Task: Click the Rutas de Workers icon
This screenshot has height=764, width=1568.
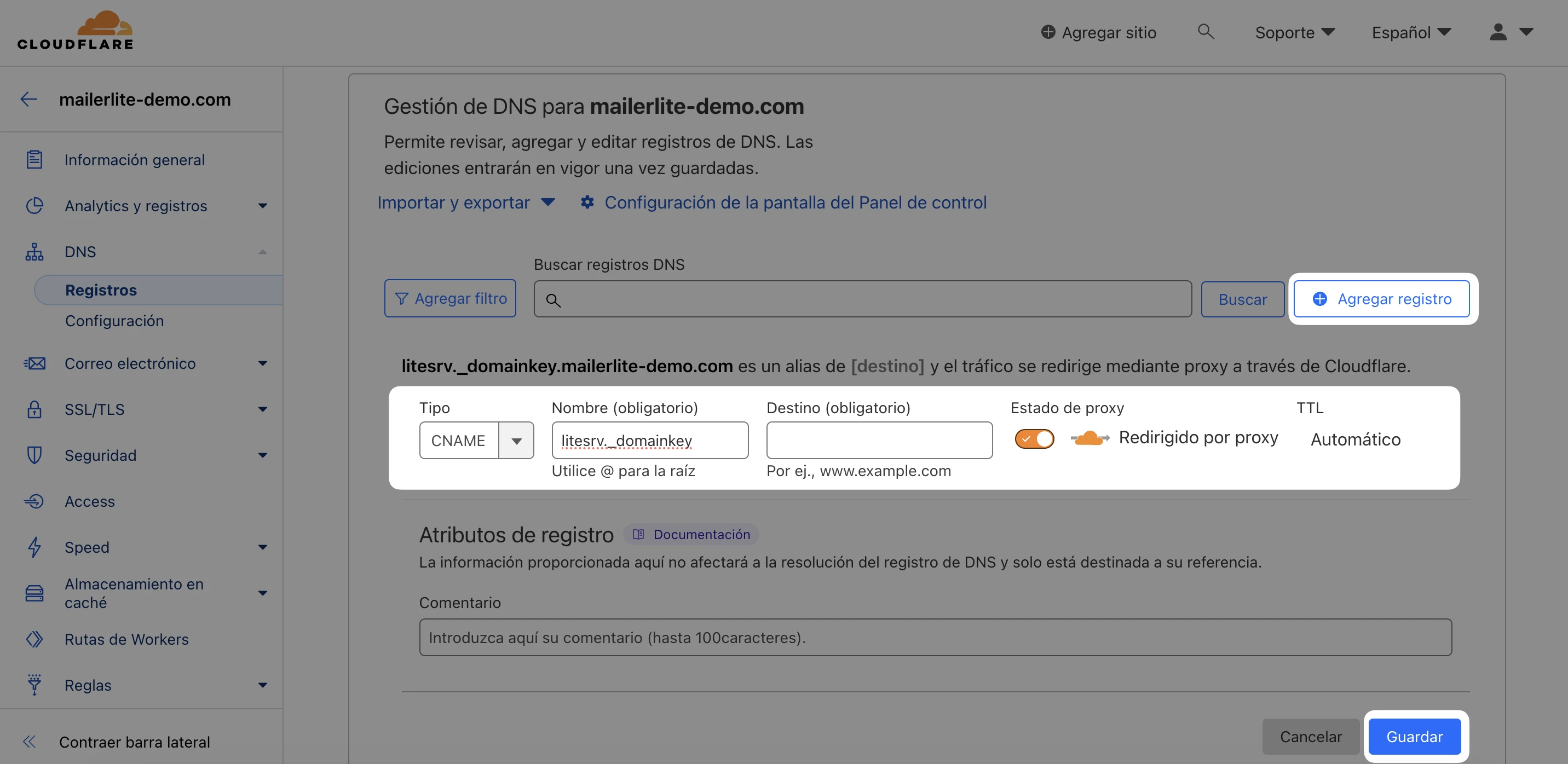Action: pyautogui.click(x=34, y=639)
